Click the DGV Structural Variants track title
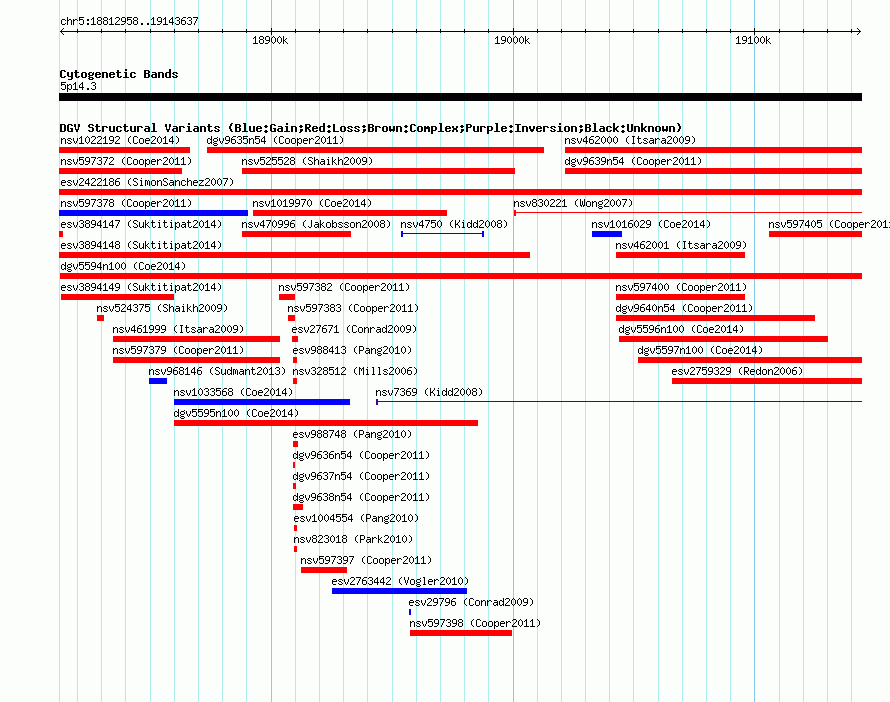 pyautogui.click(x=371, y=128)
